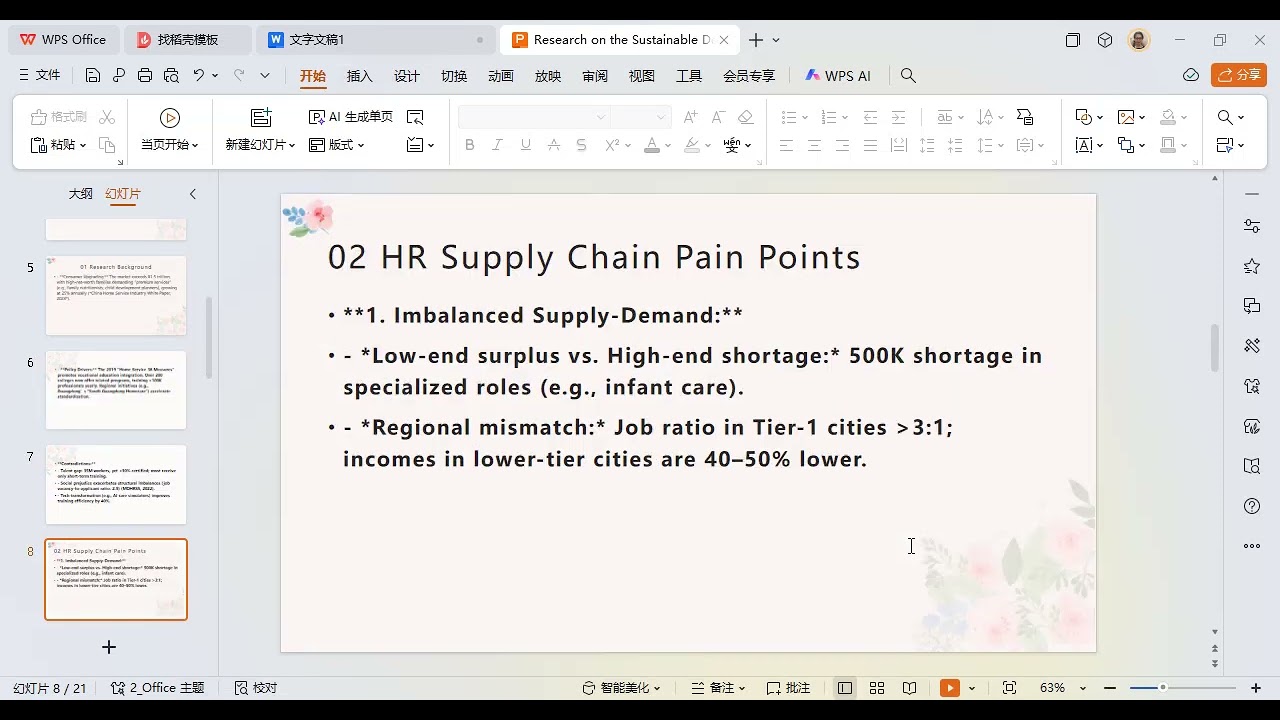This screenshot has width=1280, height=720.
Task: Switch to normal view icon in status bar
Action: point(845,688)
